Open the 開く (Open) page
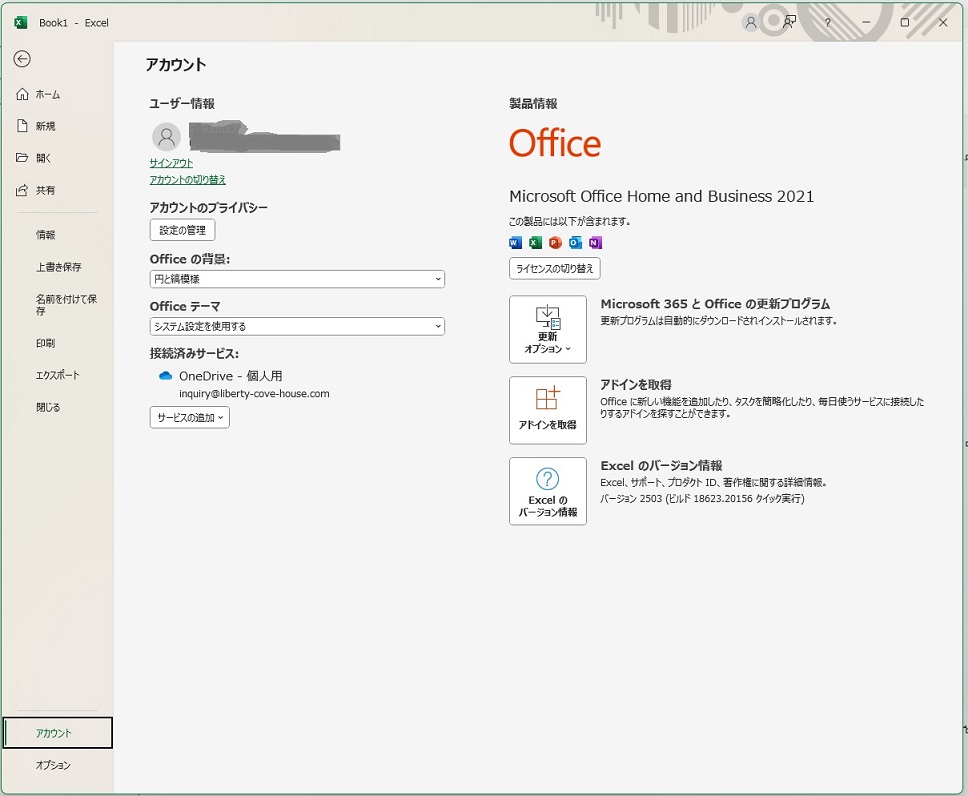 (x=43, y=158)
